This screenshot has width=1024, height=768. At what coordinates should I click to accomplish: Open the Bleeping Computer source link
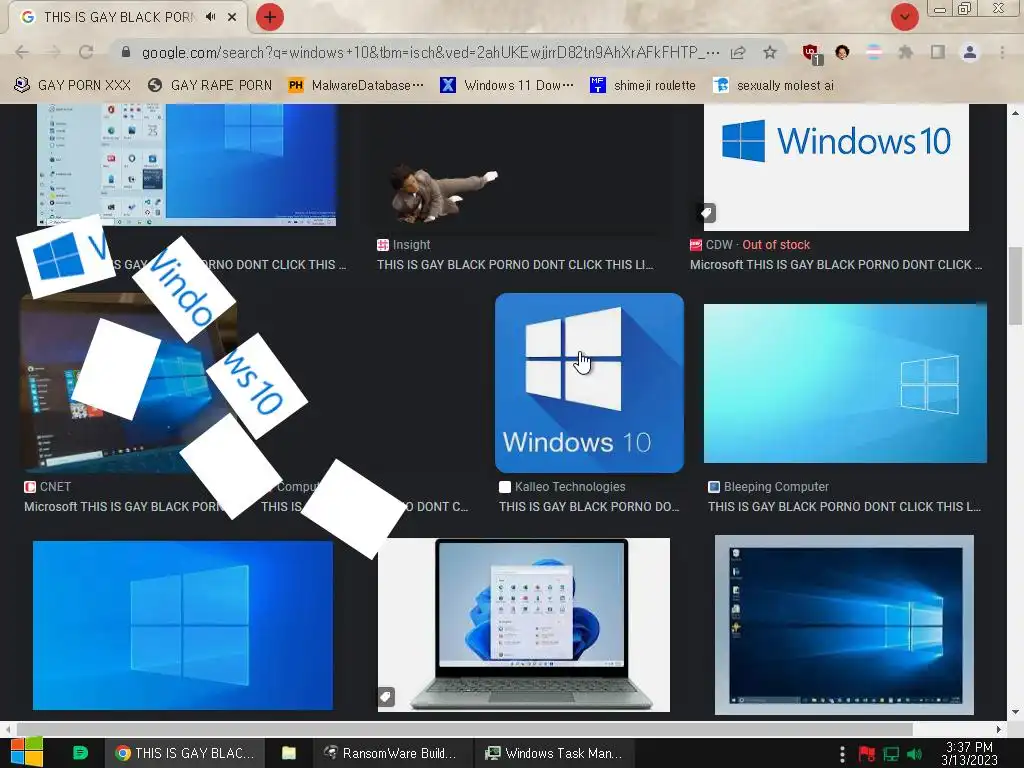pyautogui.click(x=769, y=487)
